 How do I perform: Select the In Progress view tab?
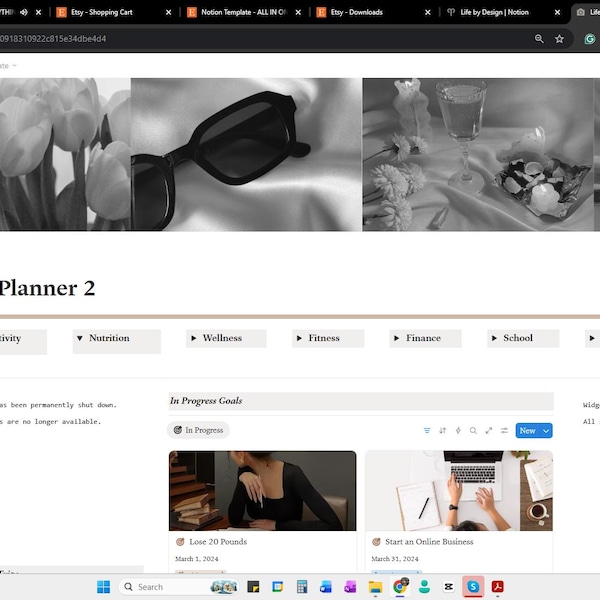click(198, 430)
